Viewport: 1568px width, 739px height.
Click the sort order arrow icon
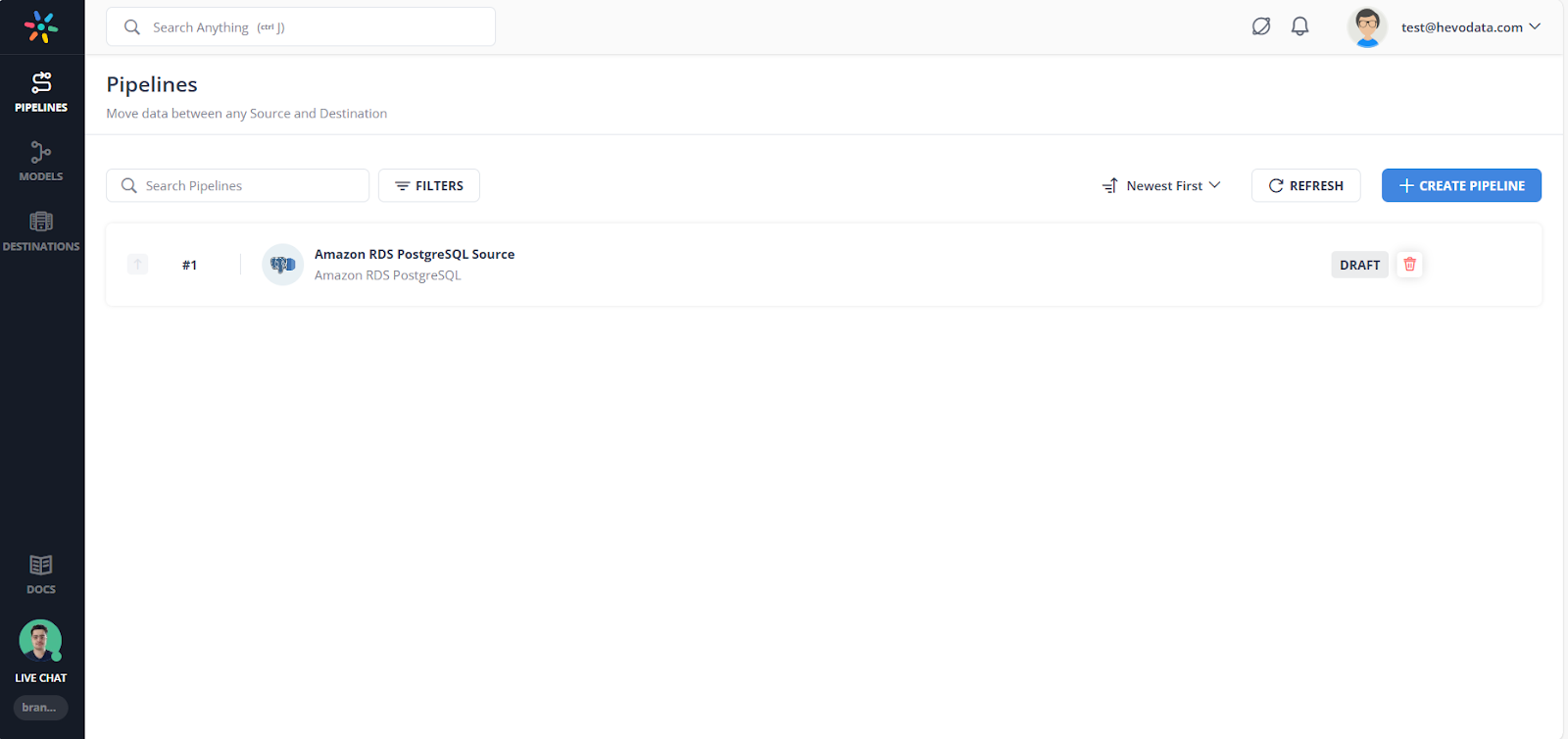[x=1110, y=185]
